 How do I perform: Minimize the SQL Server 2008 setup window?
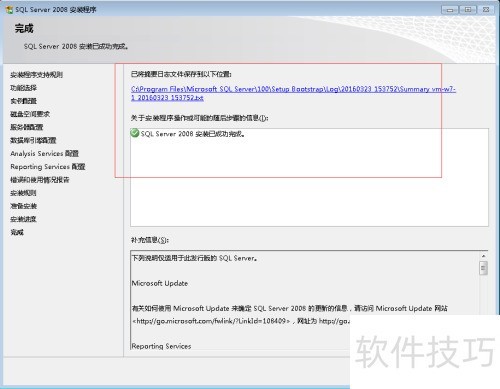click(450, 10)
